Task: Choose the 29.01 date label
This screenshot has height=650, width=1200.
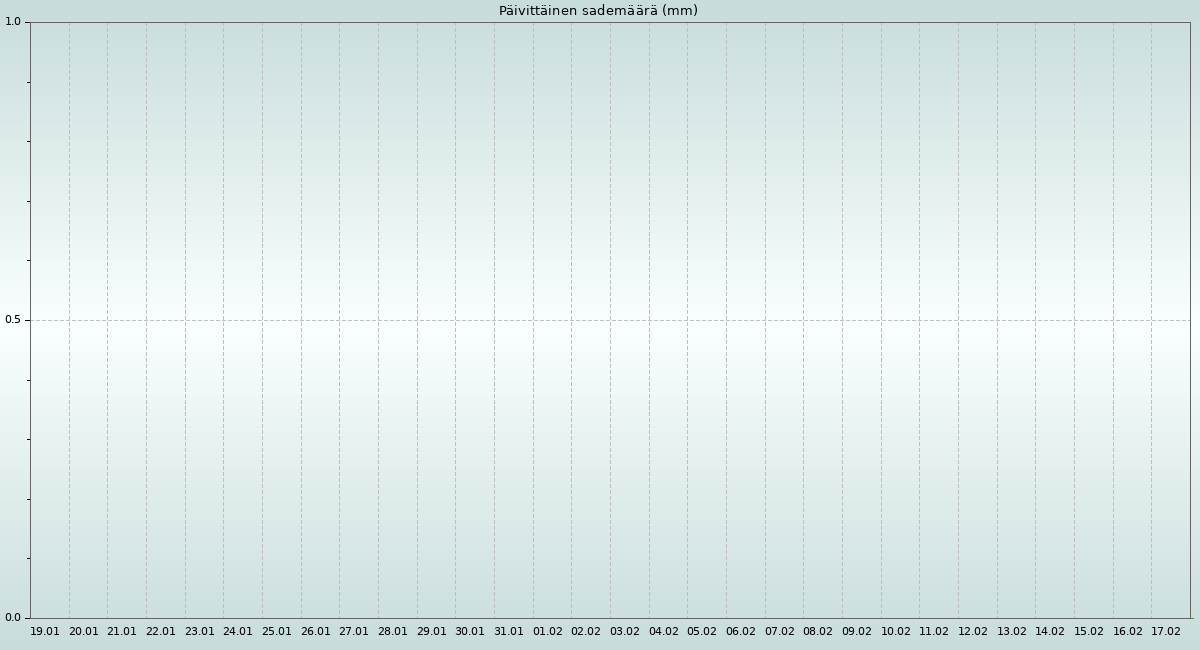Action: click(432, 631)
